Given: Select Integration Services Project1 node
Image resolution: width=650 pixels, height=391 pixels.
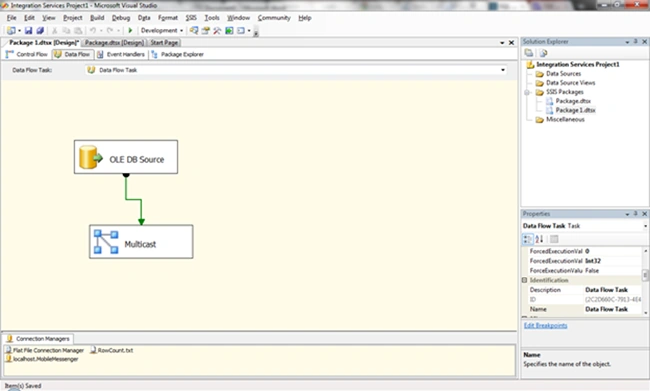Looking at the screenshot, I should point(577,65).
